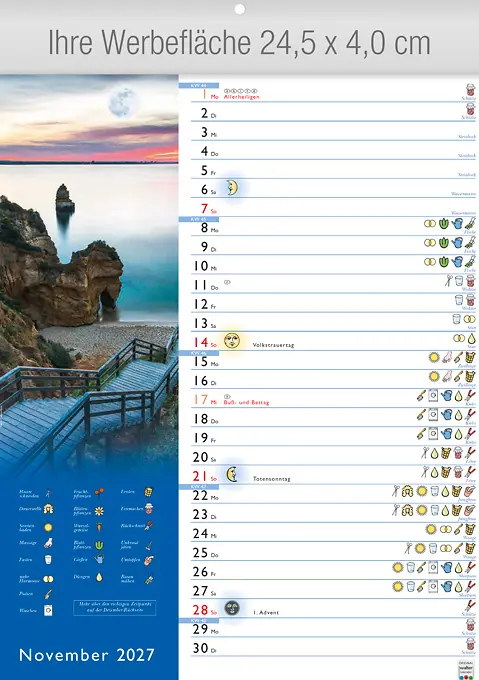Click the 1. Advent label on day 28
The image size is (479, 680).
(x=266, y=612)
